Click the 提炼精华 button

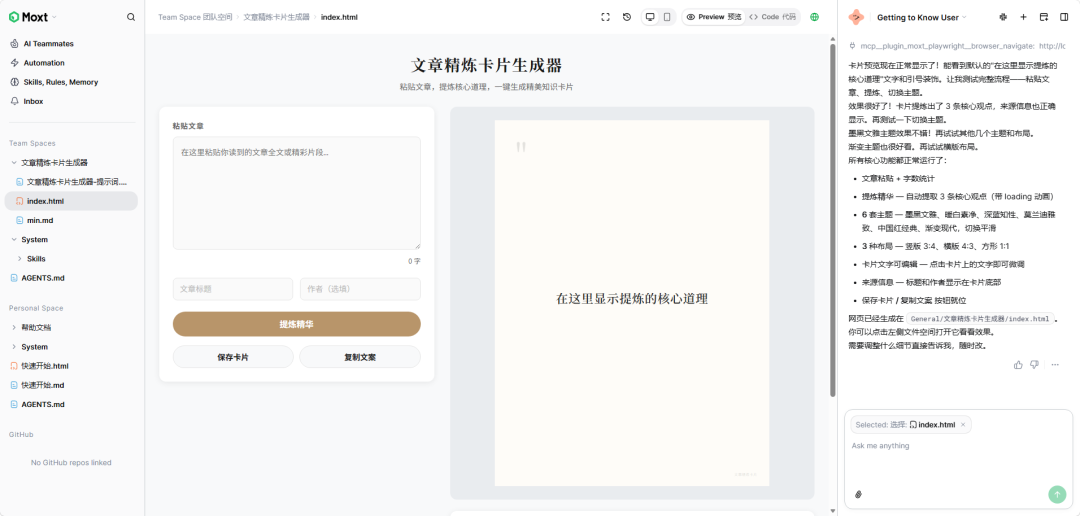click(297, 324)
